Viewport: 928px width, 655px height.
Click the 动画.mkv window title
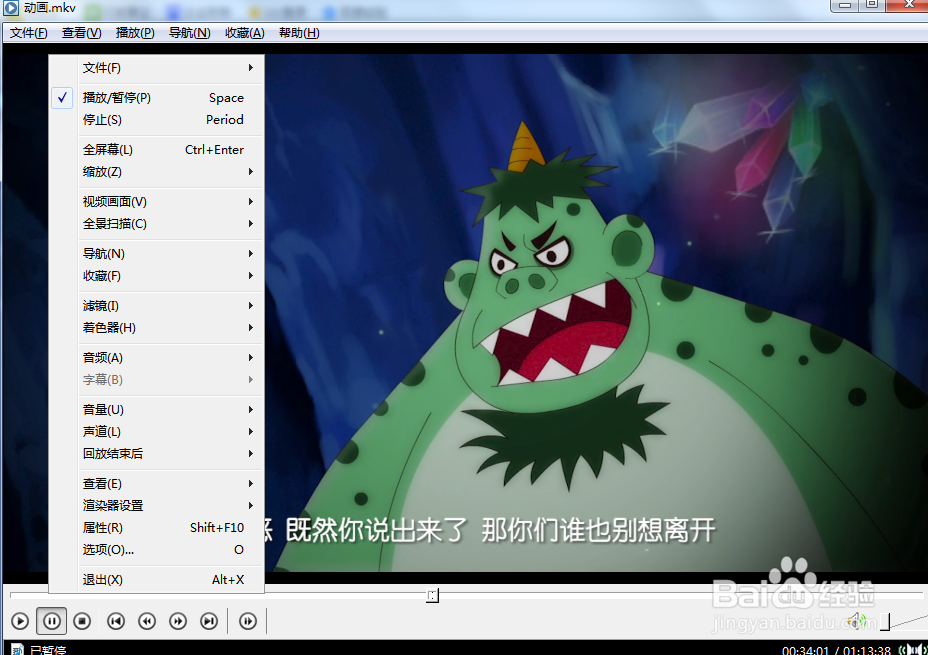point(50,8)
